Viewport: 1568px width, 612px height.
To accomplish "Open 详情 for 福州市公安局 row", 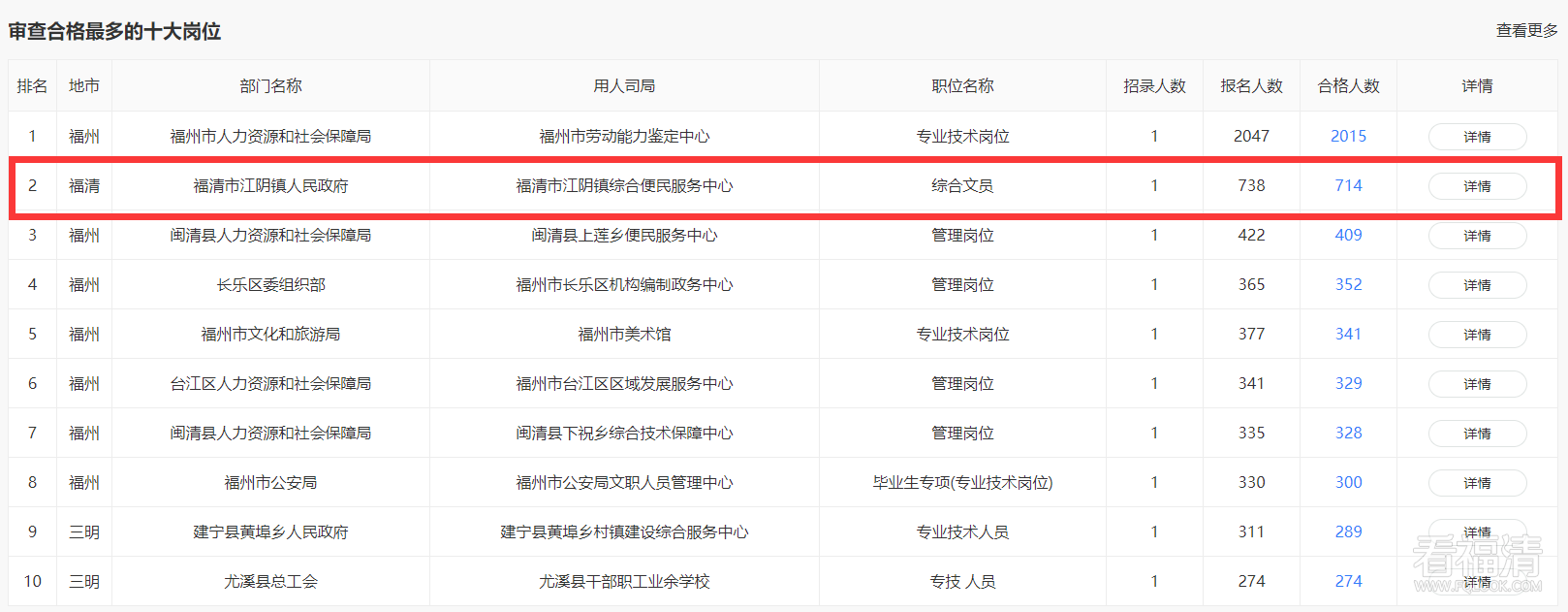I will pyautogui.click(x=1477, y=483).
